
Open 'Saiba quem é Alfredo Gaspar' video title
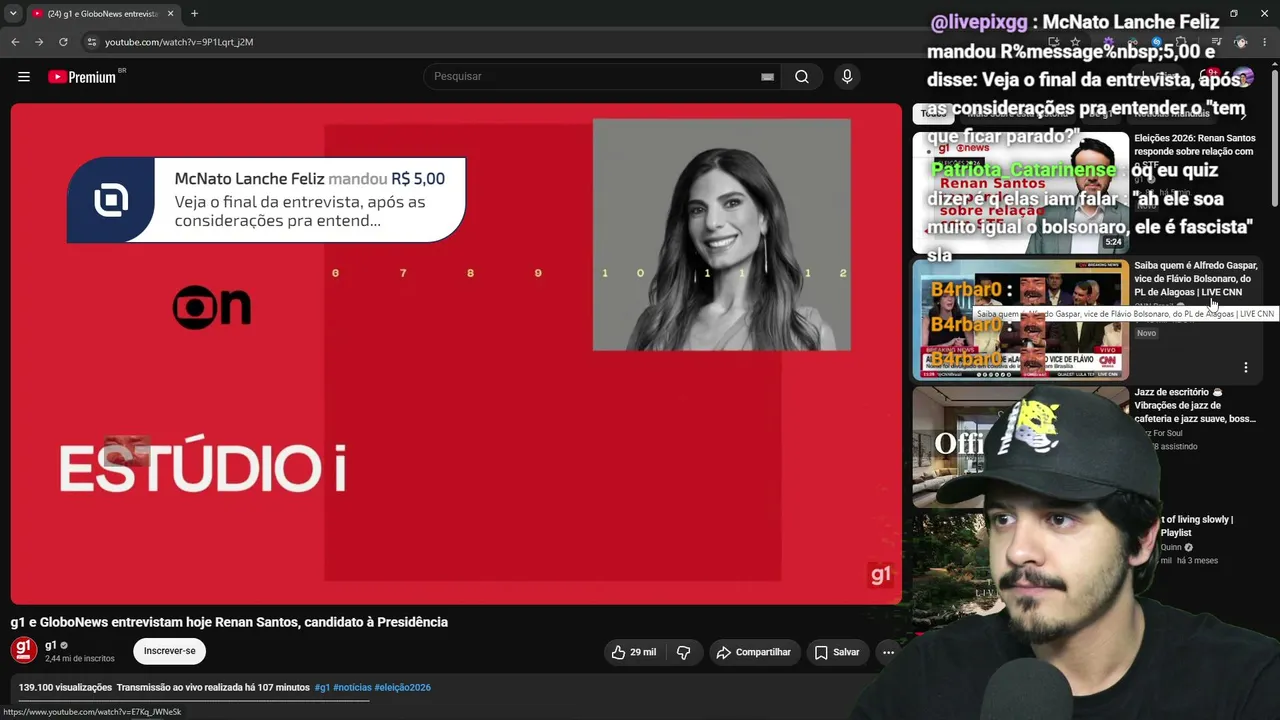[1196, 279]
